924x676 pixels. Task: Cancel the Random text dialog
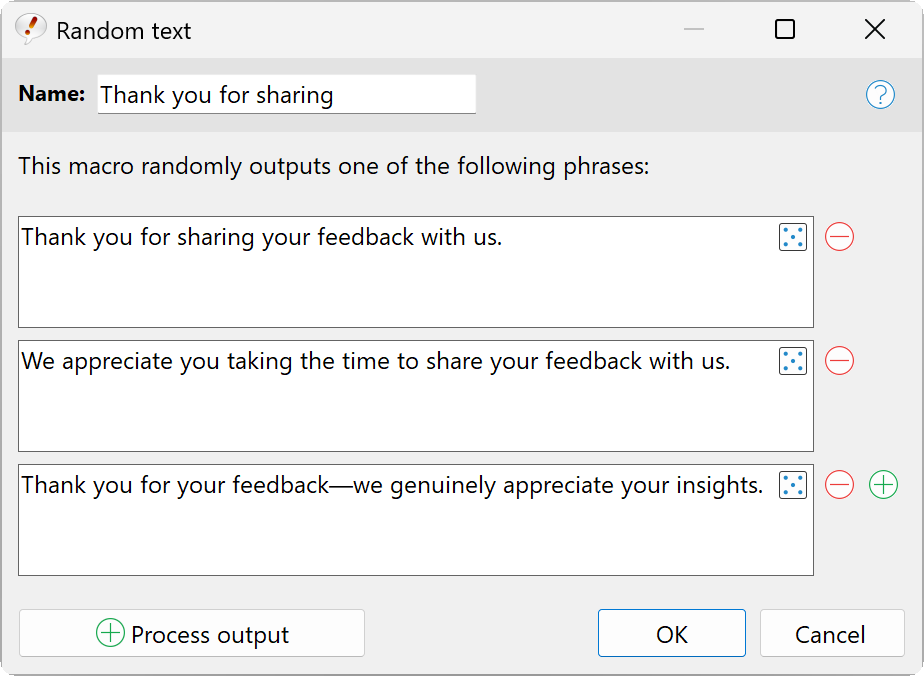coord(831,634)
